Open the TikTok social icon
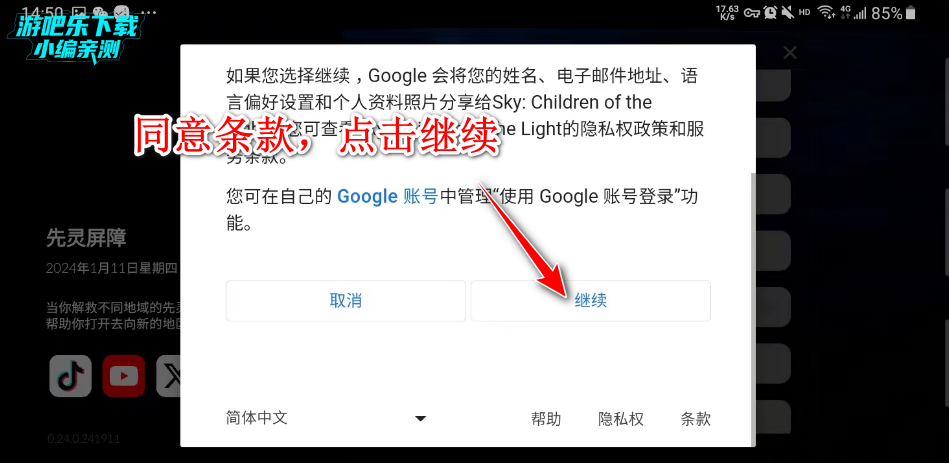This screenshot has width=949, height=463. 70,376
